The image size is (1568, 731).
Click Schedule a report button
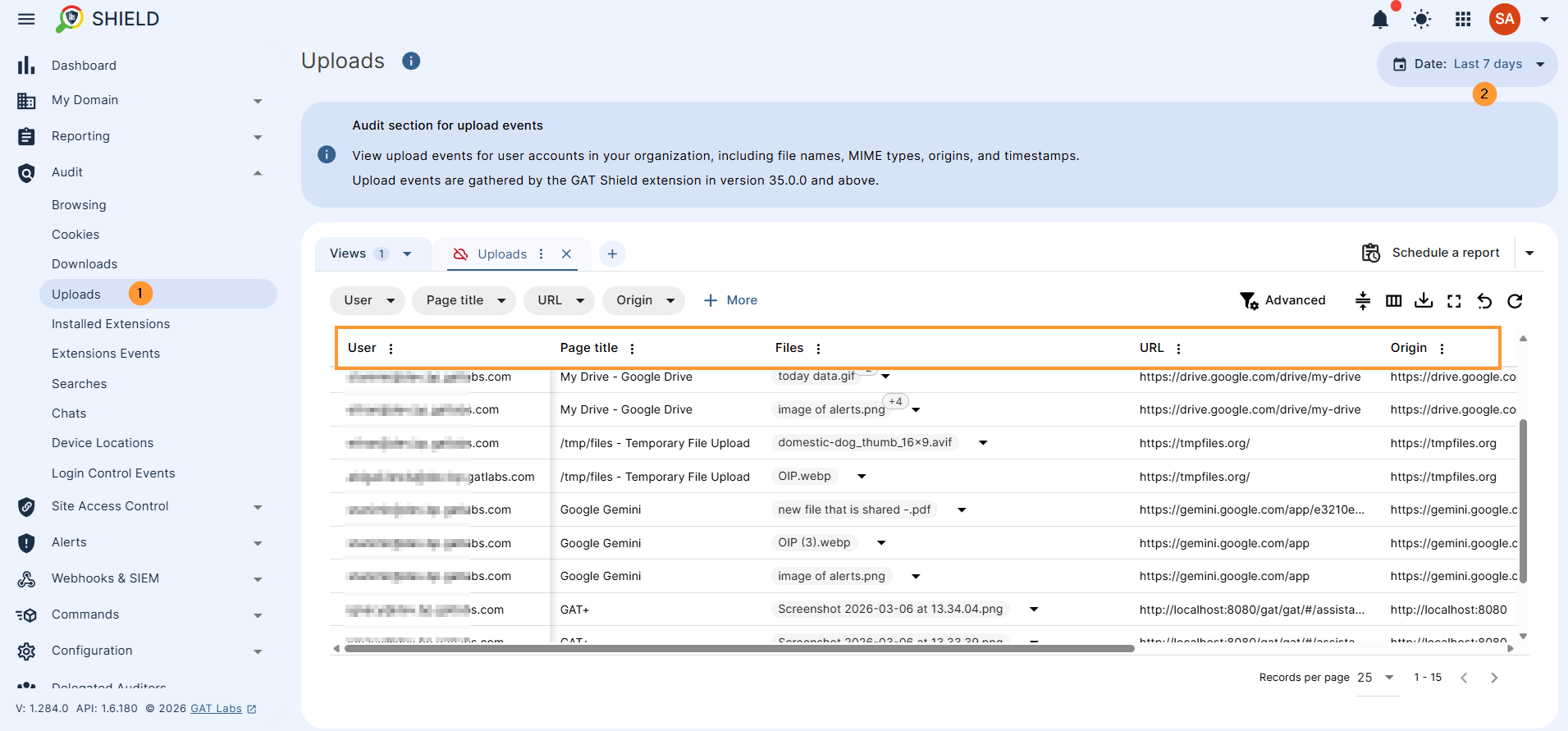1431,253
